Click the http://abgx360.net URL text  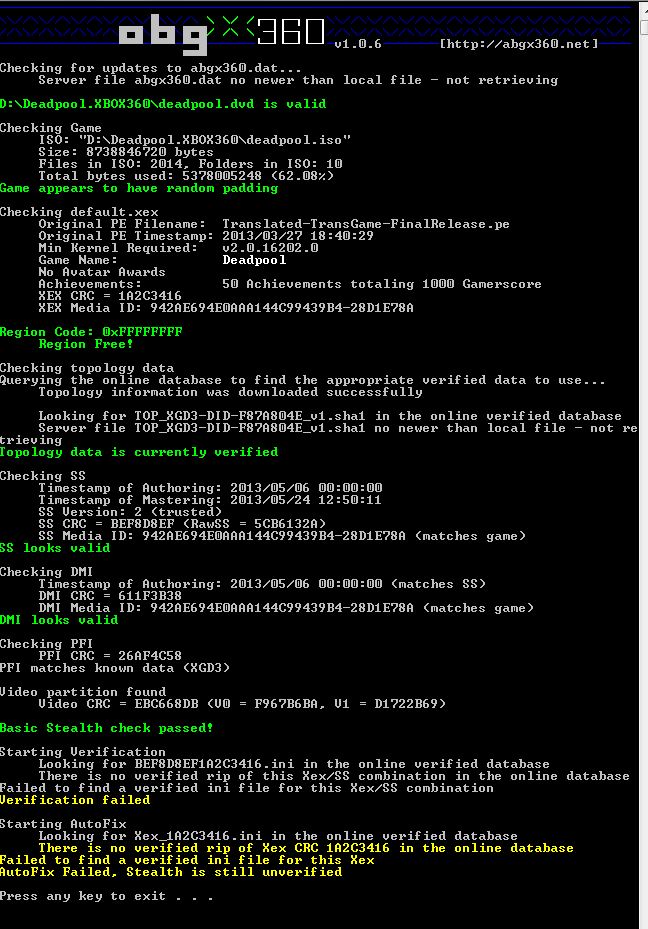518,44
